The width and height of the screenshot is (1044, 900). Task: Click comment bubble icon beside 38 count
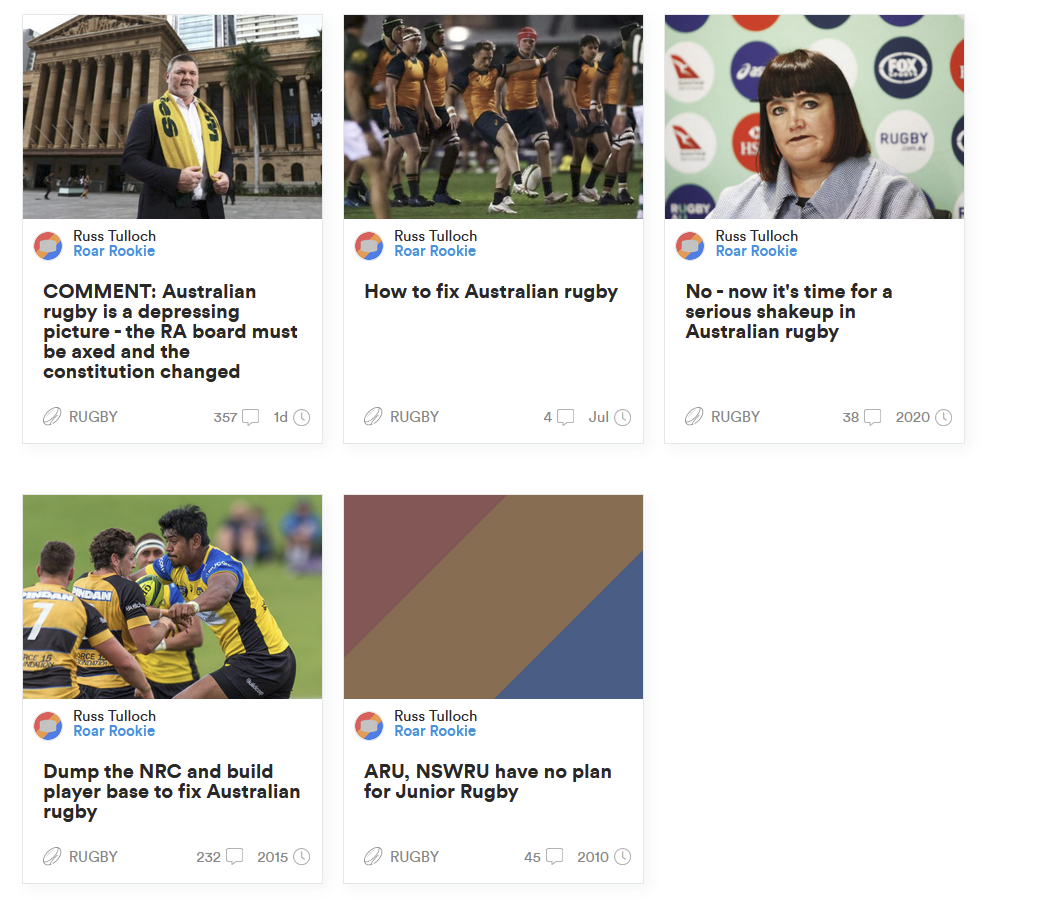click(x=872, y=417)
